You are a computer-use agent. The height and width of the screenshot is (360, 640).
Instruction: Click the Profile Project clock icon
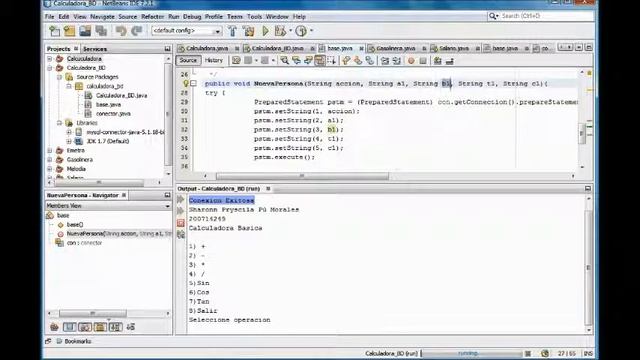tap(301, 31)
